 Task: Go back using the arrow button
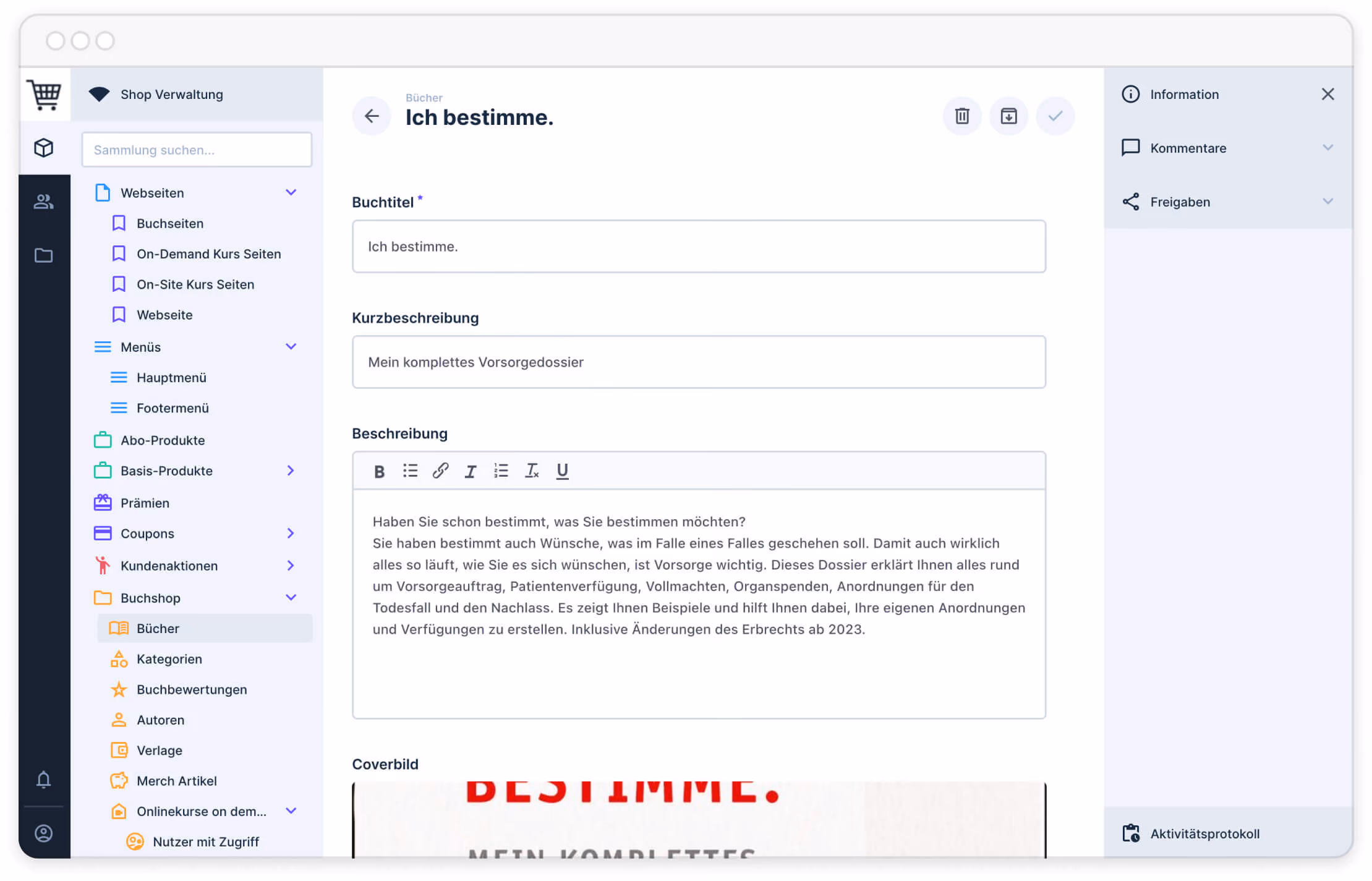coord(372,116)
